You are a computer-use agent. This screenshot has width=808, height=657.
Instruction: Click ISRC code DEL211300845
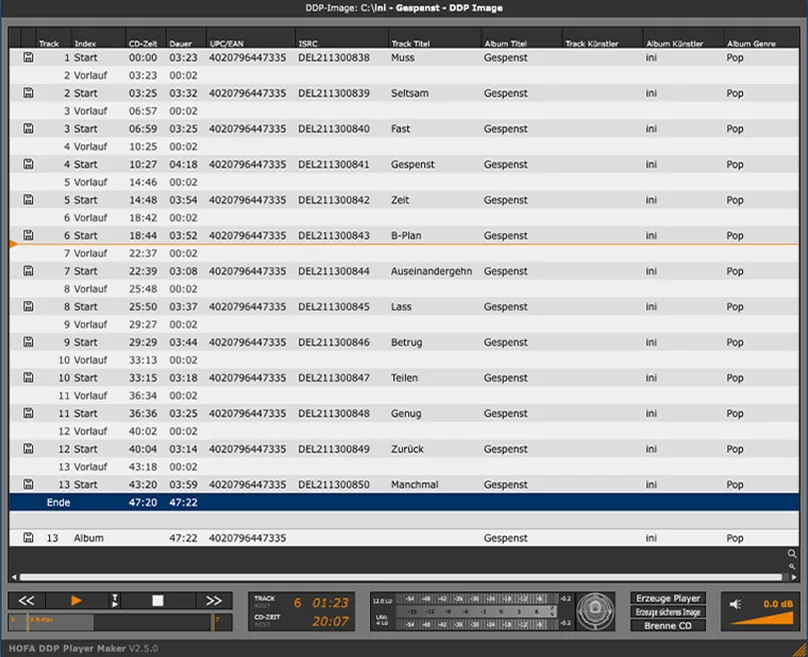coord(334,307)
